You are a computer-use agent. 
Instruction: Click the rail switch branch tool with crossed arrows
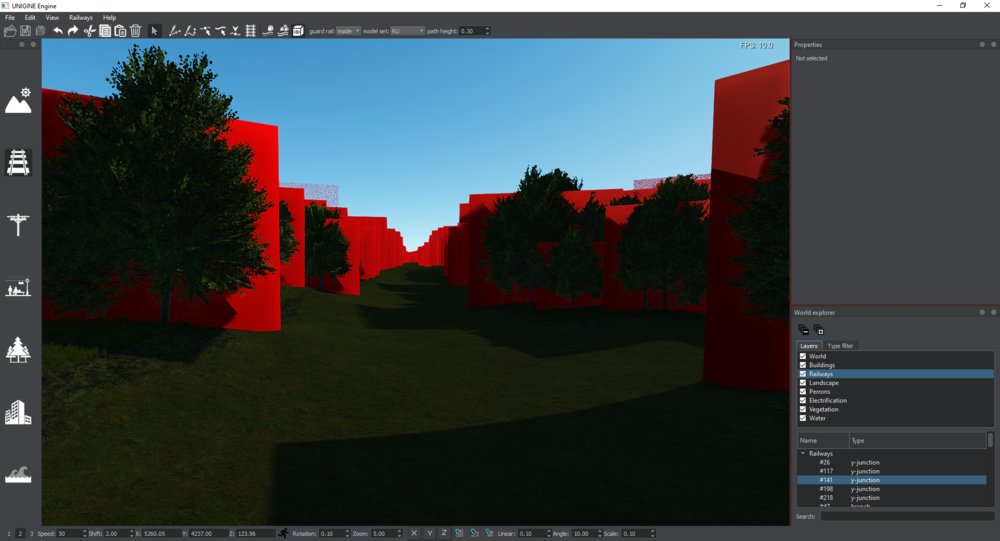click(235, 31)
